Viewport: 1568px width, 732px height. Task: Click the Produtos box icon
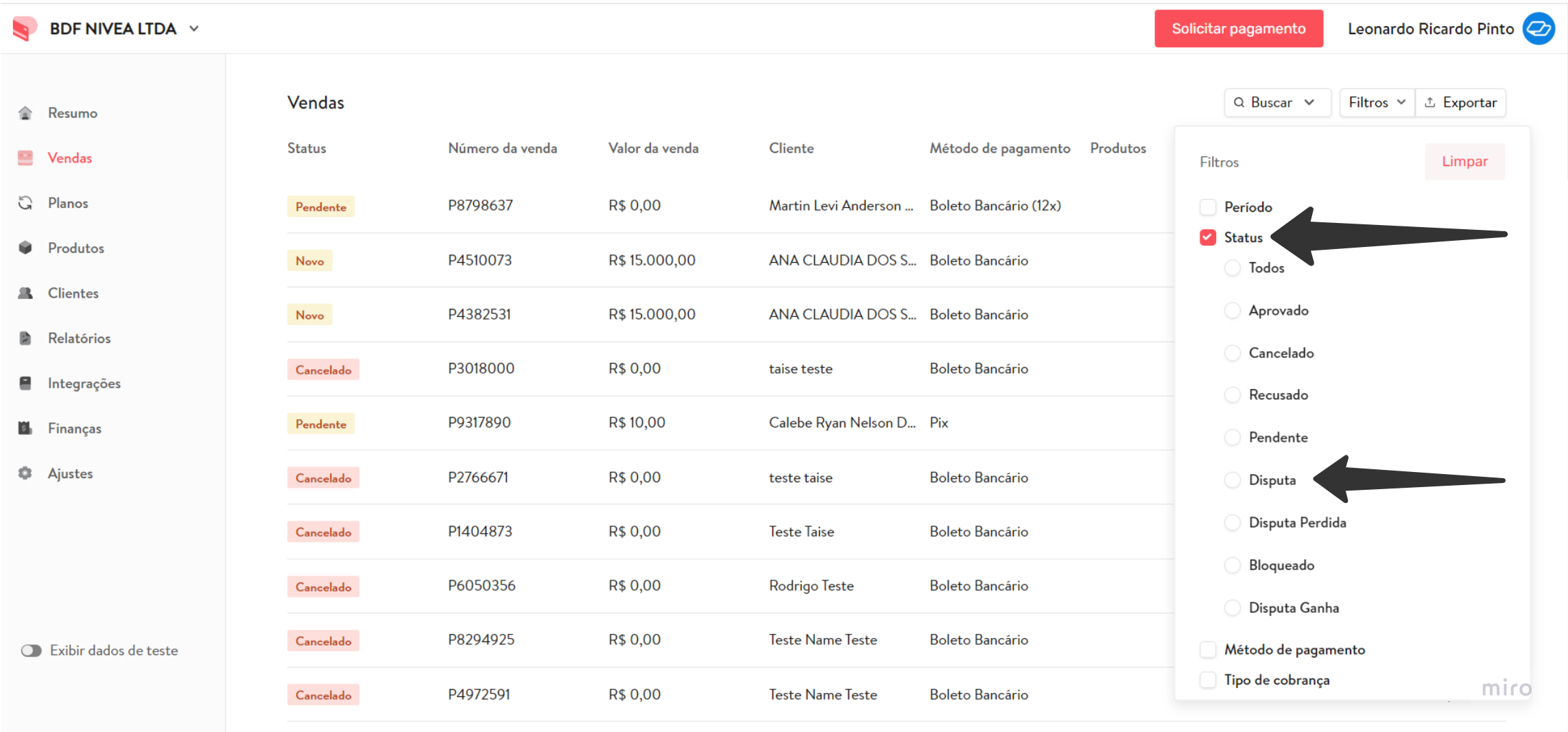[x=25, y=248]
